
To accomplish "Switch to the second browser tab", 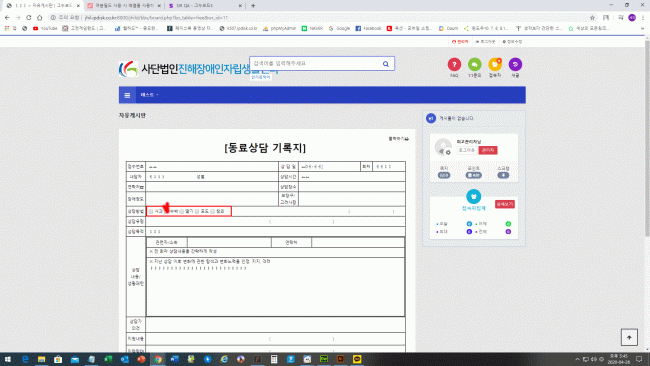I will pos(124,5).
